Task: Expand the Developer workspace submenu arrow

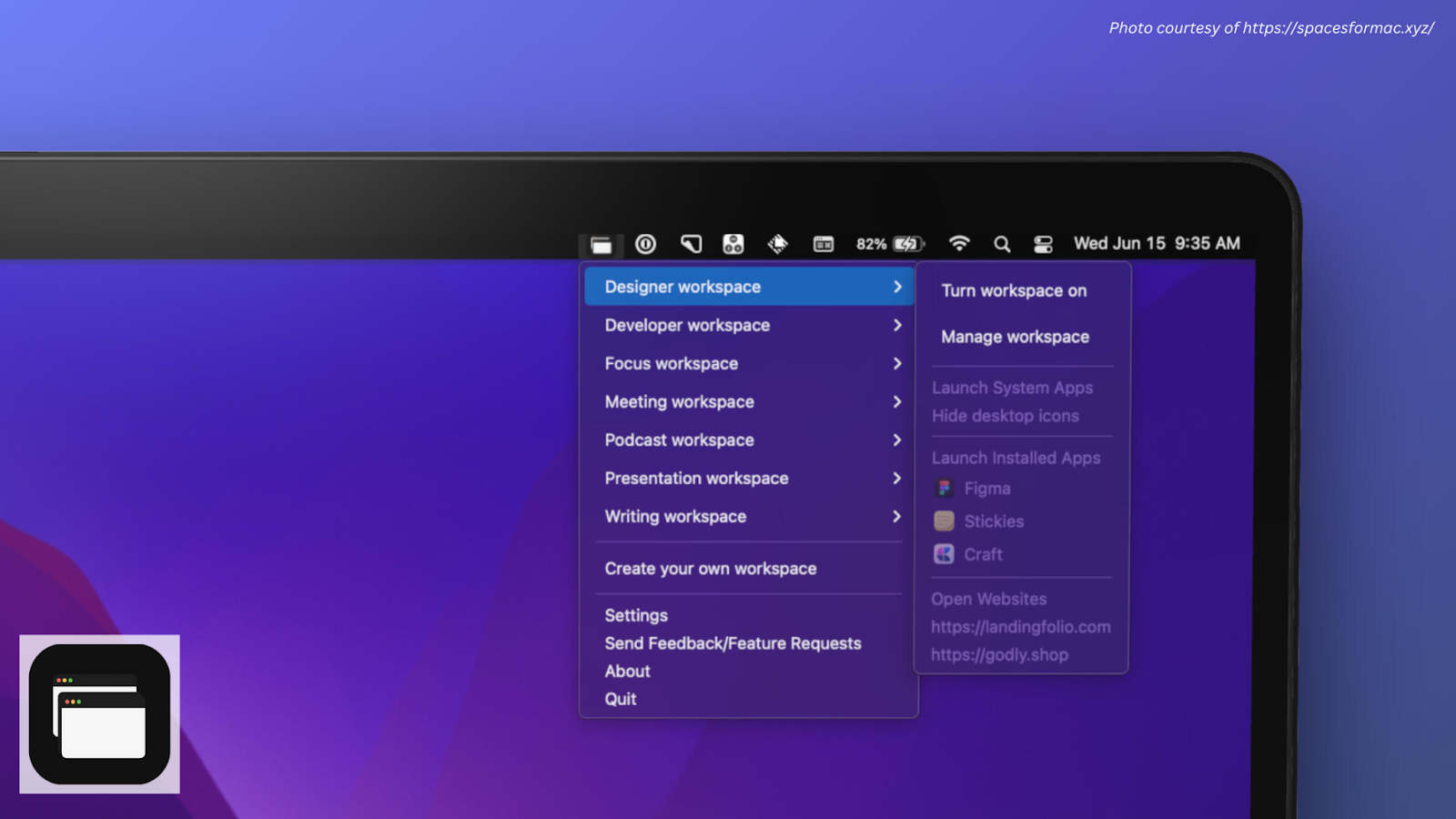Action: coord(897,325)
